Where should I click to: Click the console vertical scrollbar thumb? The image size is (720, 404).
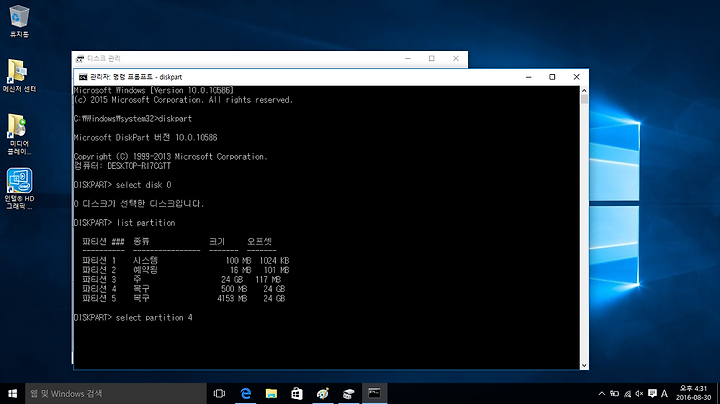tap(584, 99)
